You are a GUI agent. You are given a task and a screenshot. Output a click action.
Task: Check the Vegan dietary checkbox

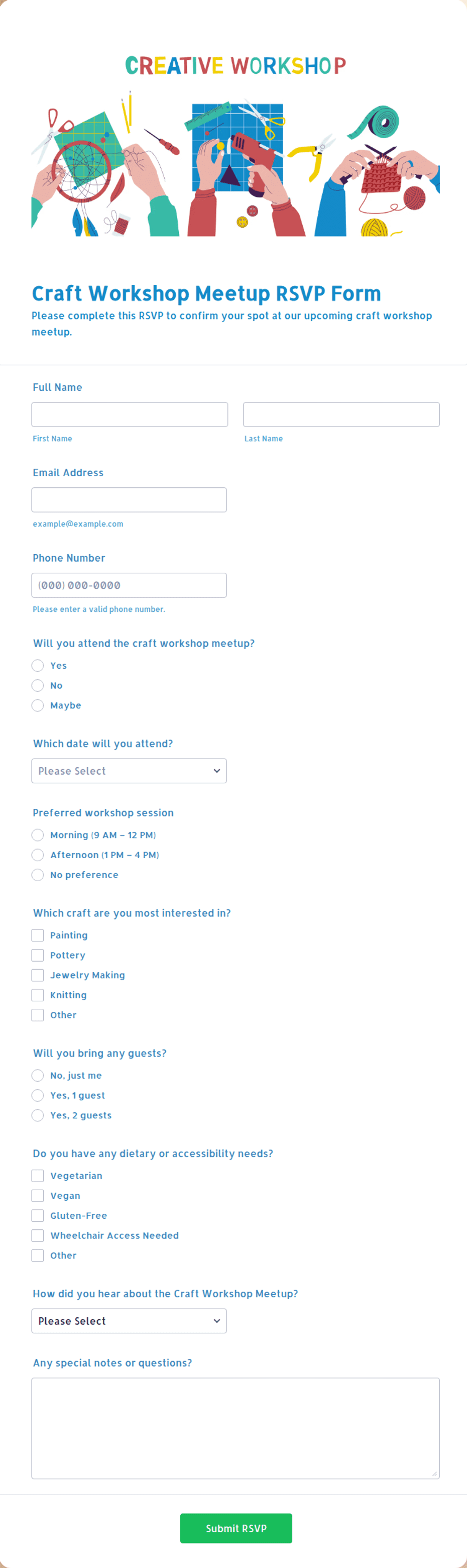[x=38, y=1196]
